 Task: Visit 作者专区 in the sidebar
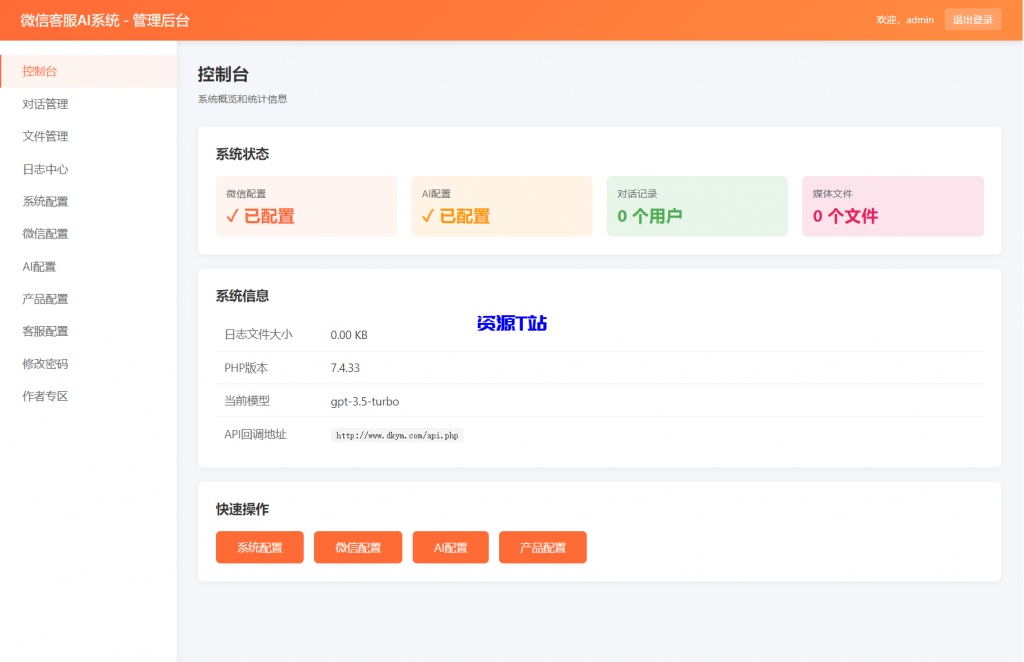(x=49, y=396)
